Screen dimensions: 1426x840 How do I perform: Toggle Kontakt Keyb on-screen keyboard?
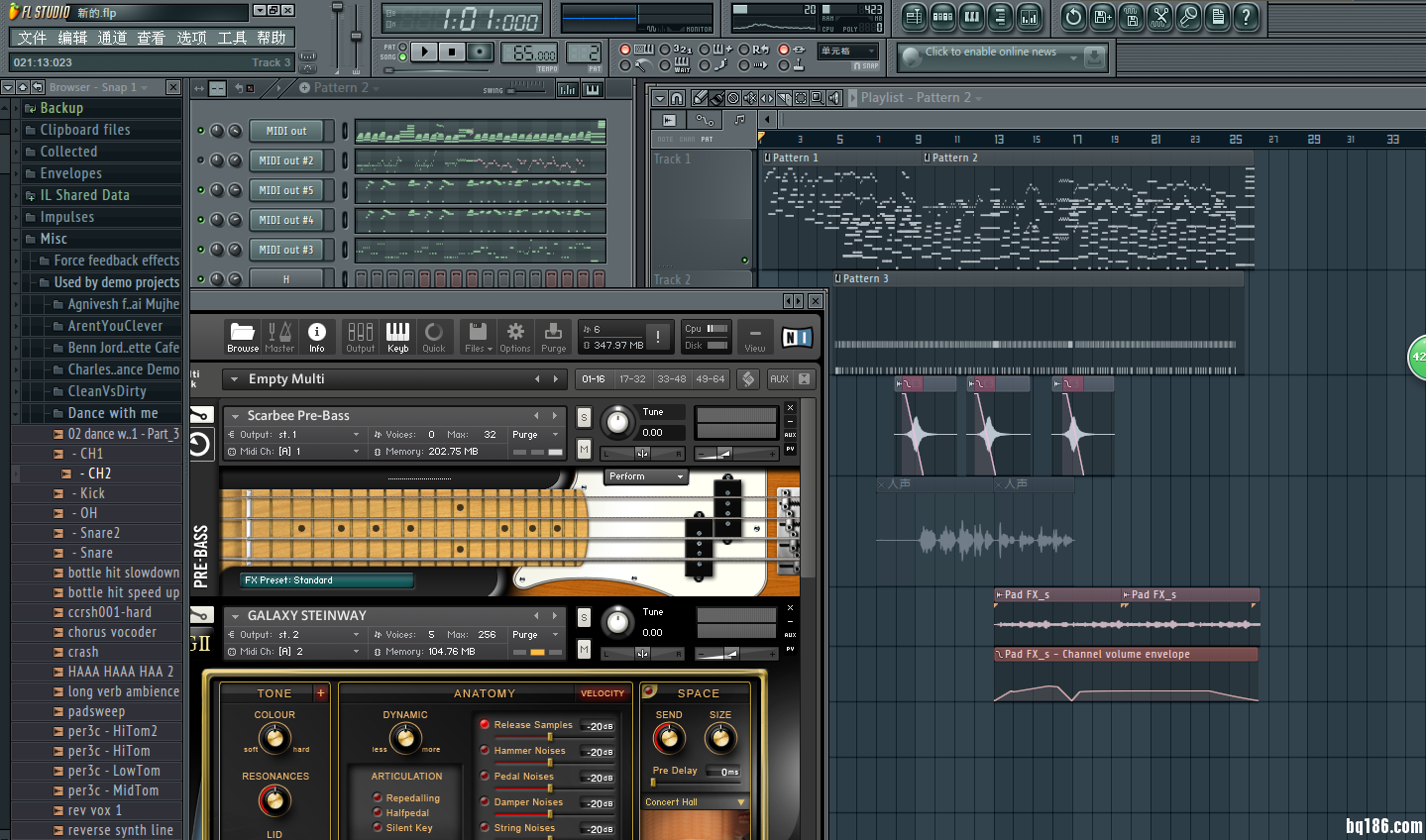[397, 337]
